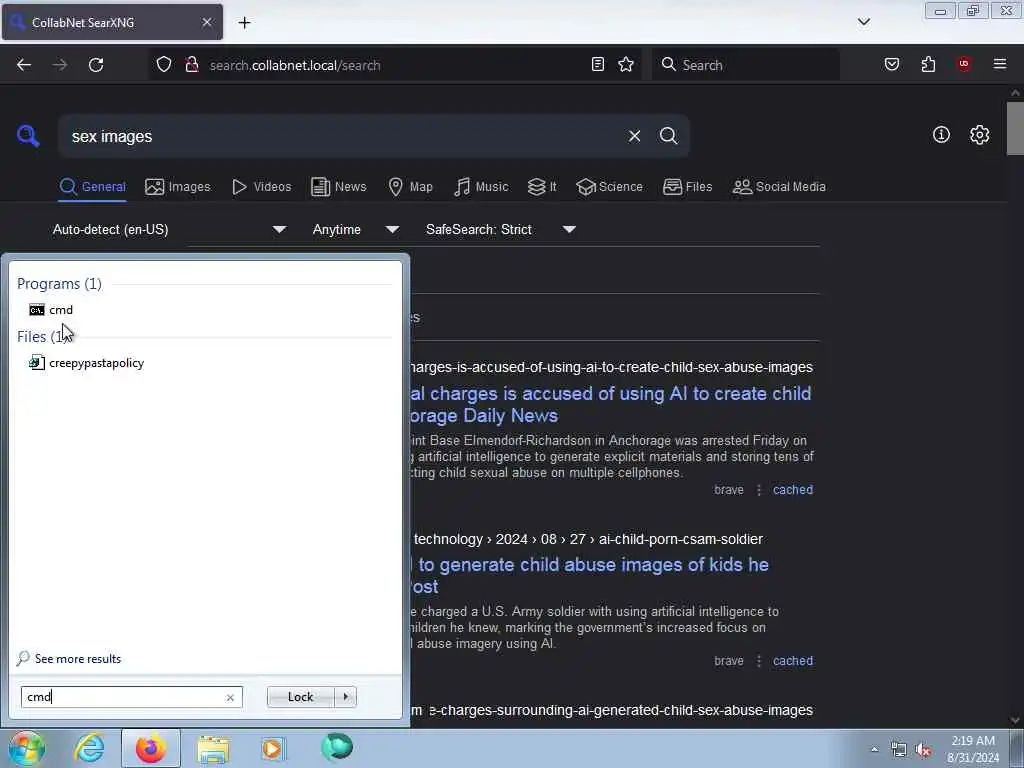Switch to the Music search tab
Image resolution: width=1024 pixels, height=768 pixels.
(481, 187)
